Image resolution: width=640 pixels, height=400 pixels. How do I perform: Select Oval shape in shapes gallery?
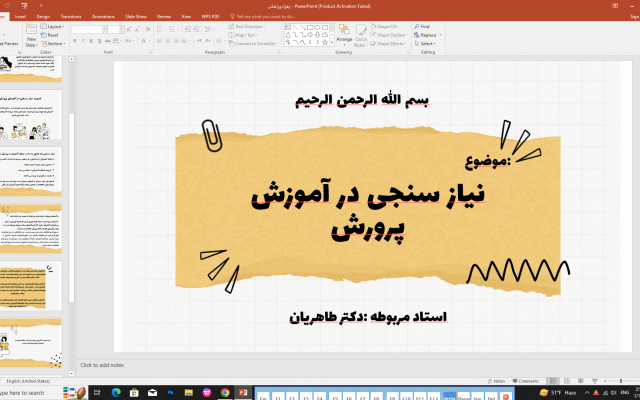[318, 28]
